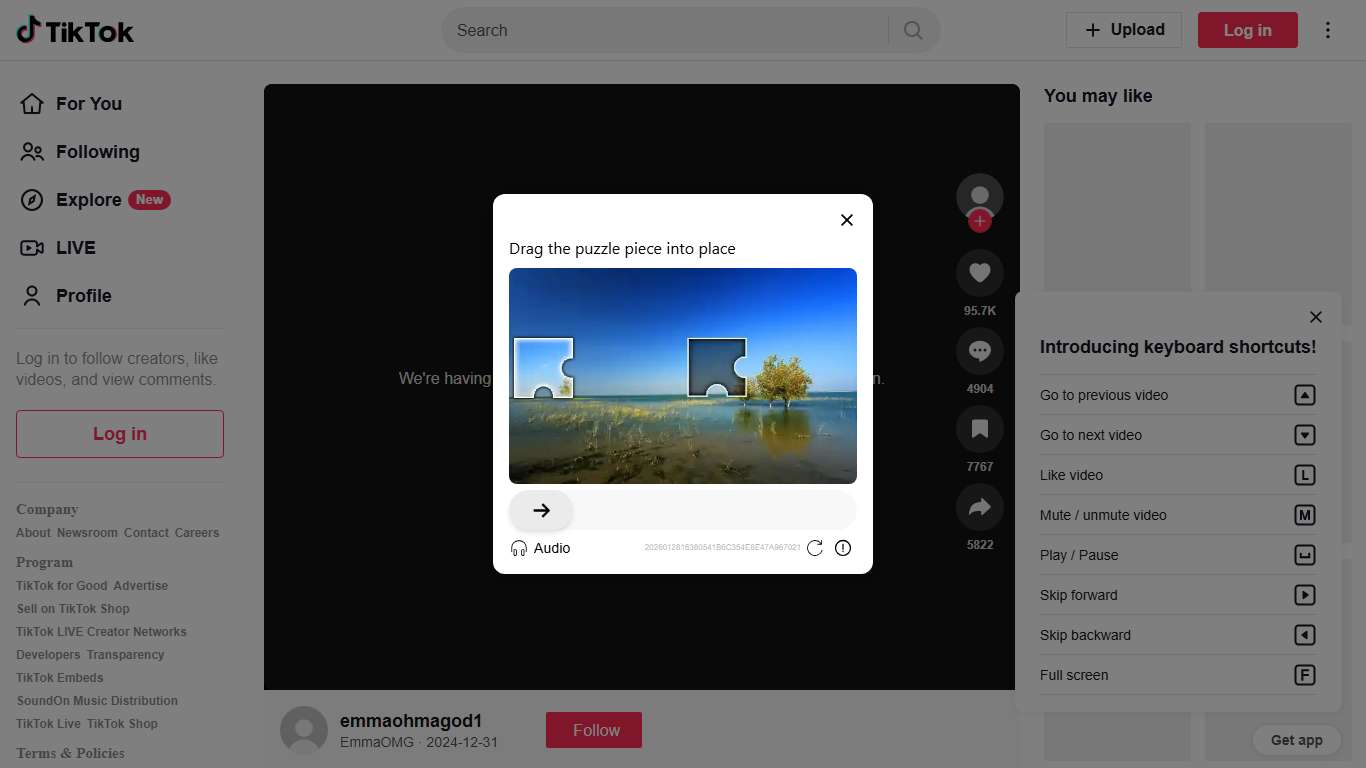Click the puzzle slider arrow handle

[541, 511]
